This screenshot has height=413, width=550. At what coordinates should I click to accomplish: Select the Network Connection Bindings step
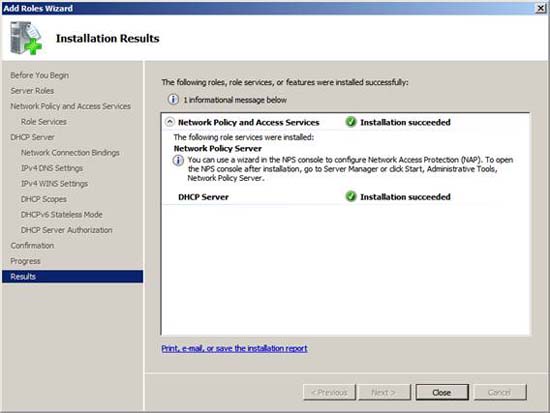(70, 153)
